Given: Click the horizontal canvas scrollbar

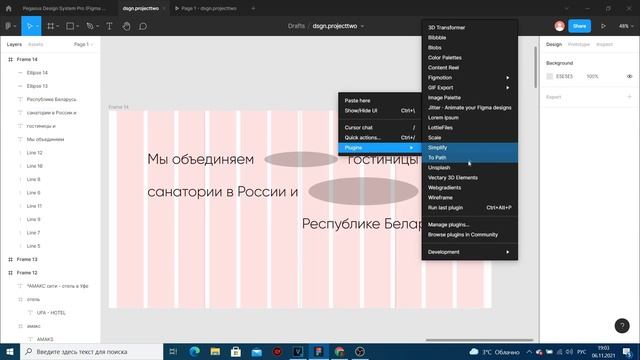Looking at the screenshot, I should [x=479, y=340].
